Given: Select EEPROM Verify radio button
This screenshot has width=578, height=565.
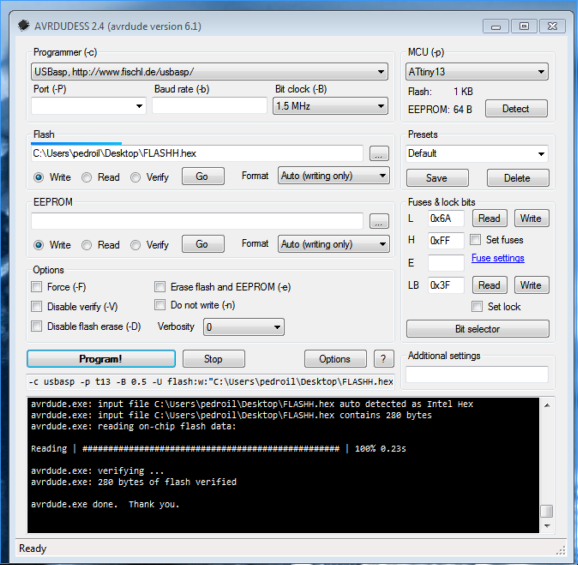Looking at the screenshot, I should (x=135, y=245).
